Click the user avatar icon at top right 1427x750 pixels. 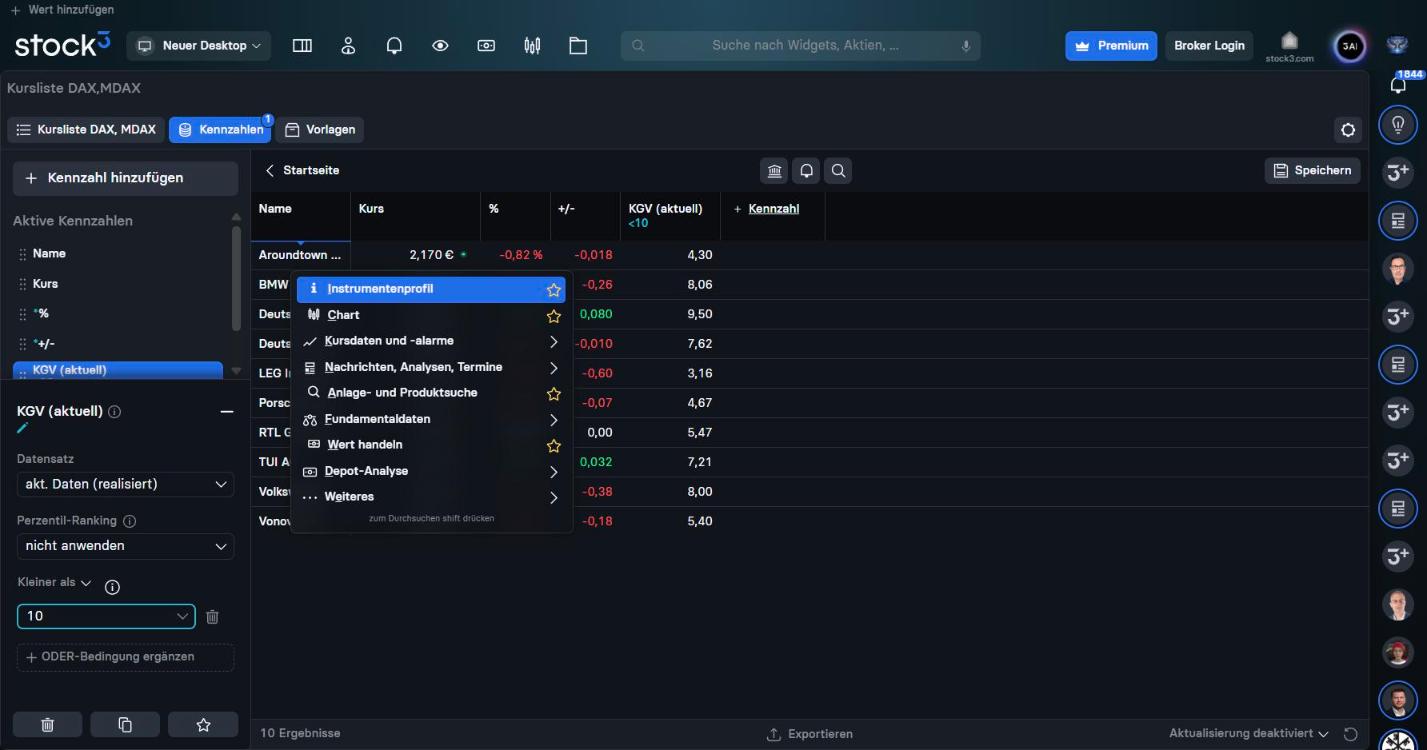pos(1397,45)
